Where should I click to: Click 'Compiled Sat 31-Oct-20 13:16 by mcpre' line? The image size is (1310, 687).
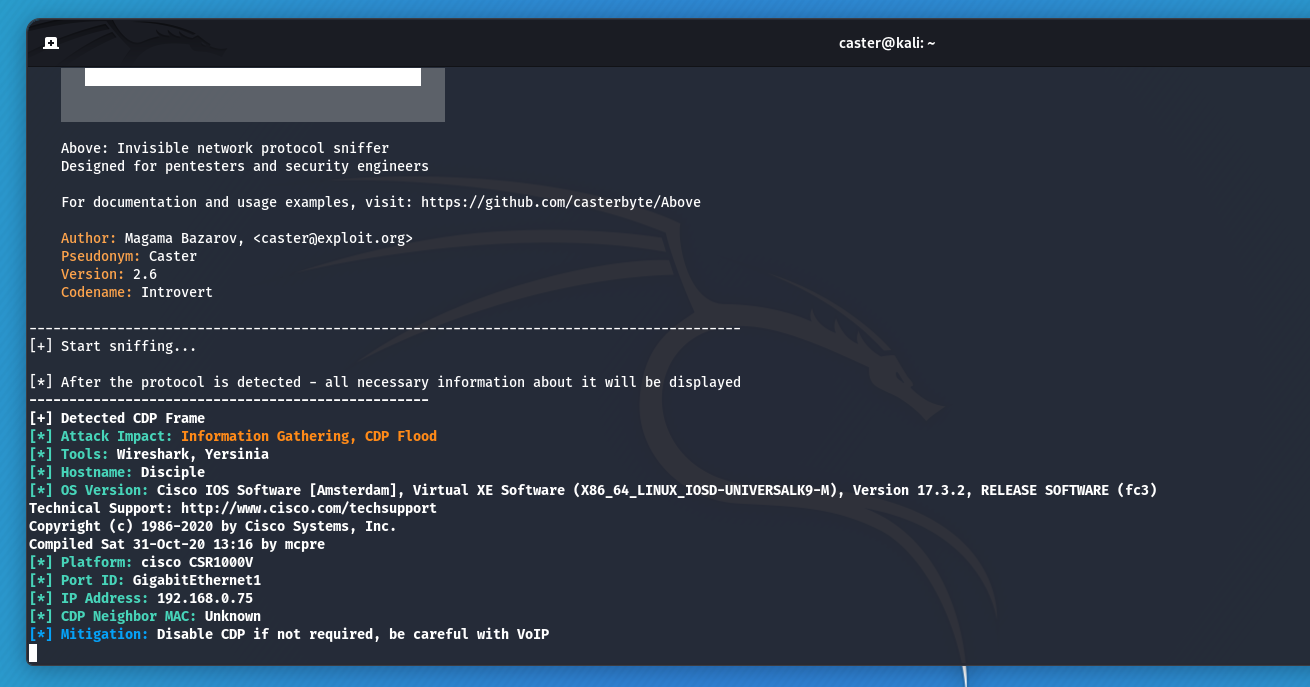pyautogui.click(x=177, y=544)
